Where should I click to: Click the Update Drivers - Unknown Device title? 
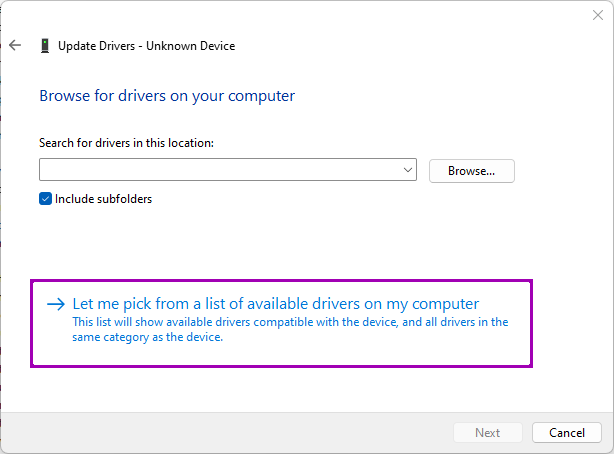click(x=146, y=46)
